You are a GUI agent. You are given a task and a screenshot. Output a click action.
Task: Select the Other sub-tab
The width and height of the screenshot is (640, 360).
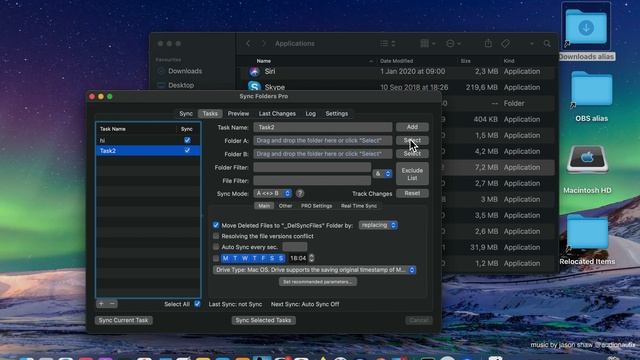(285, 206)
